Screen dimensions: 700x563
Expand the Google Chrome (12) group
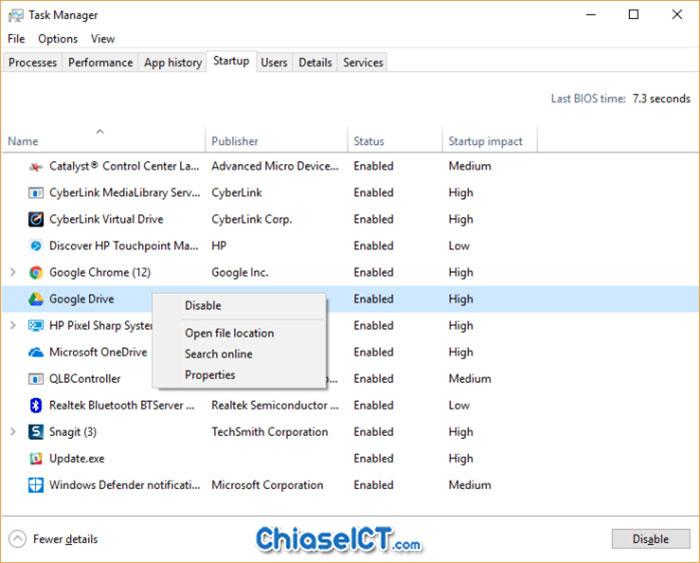point(13,272)
